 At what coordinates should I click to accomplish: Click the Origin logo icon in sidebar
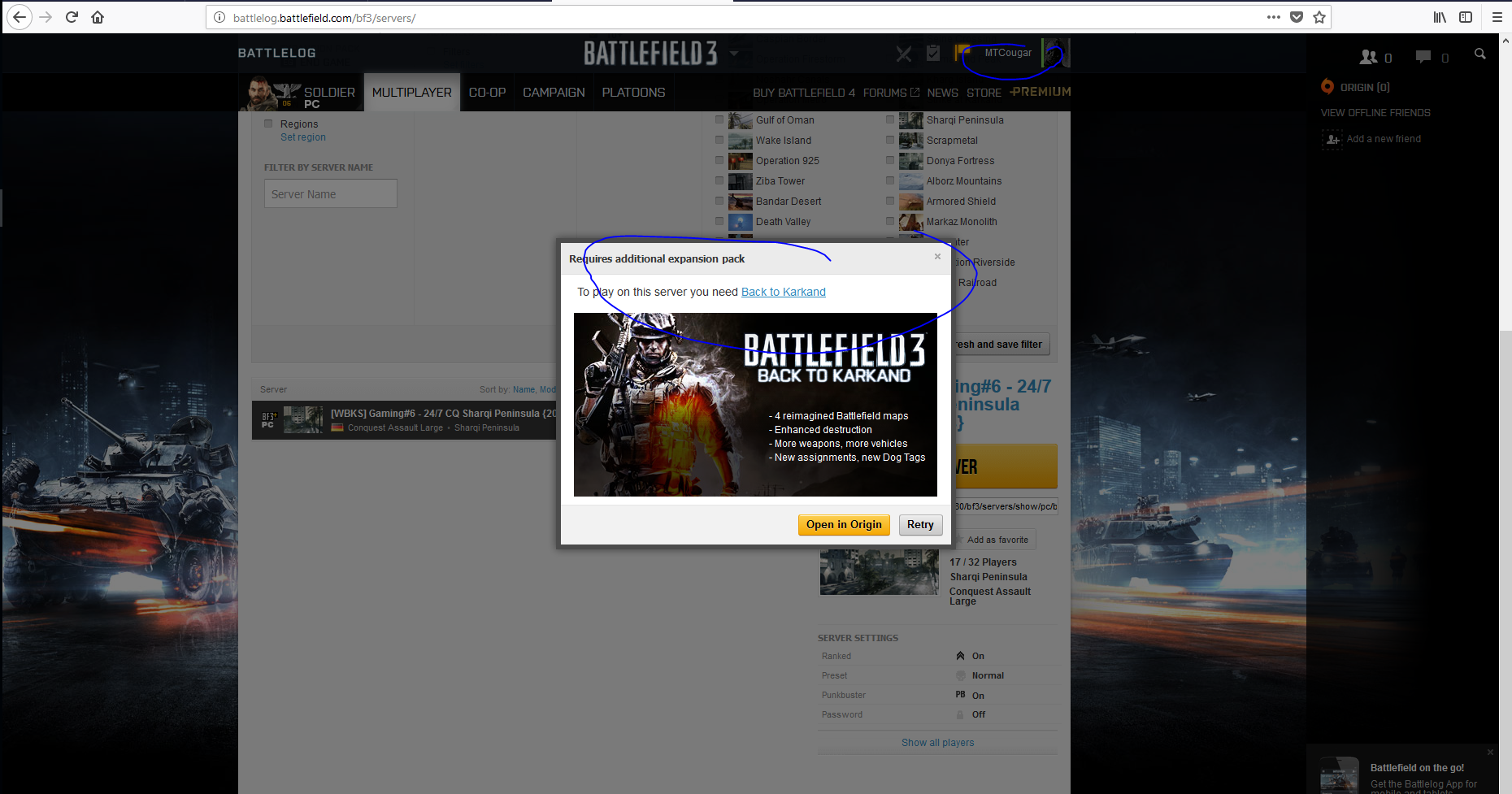pos(1327,86)
